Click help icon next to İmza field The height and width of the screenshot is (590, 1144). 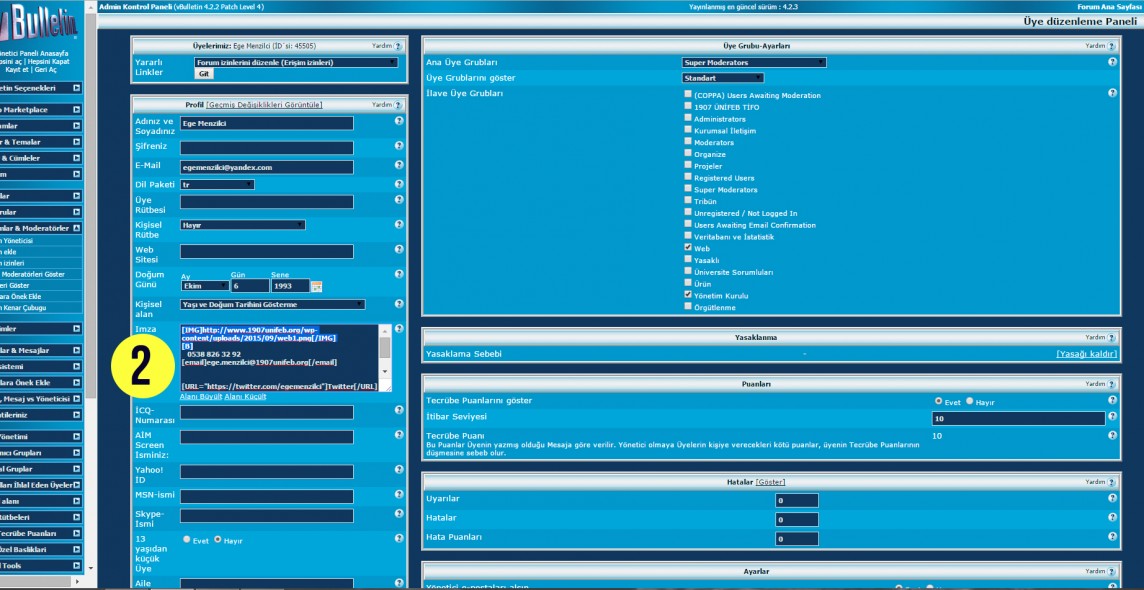tap(399, 328)
